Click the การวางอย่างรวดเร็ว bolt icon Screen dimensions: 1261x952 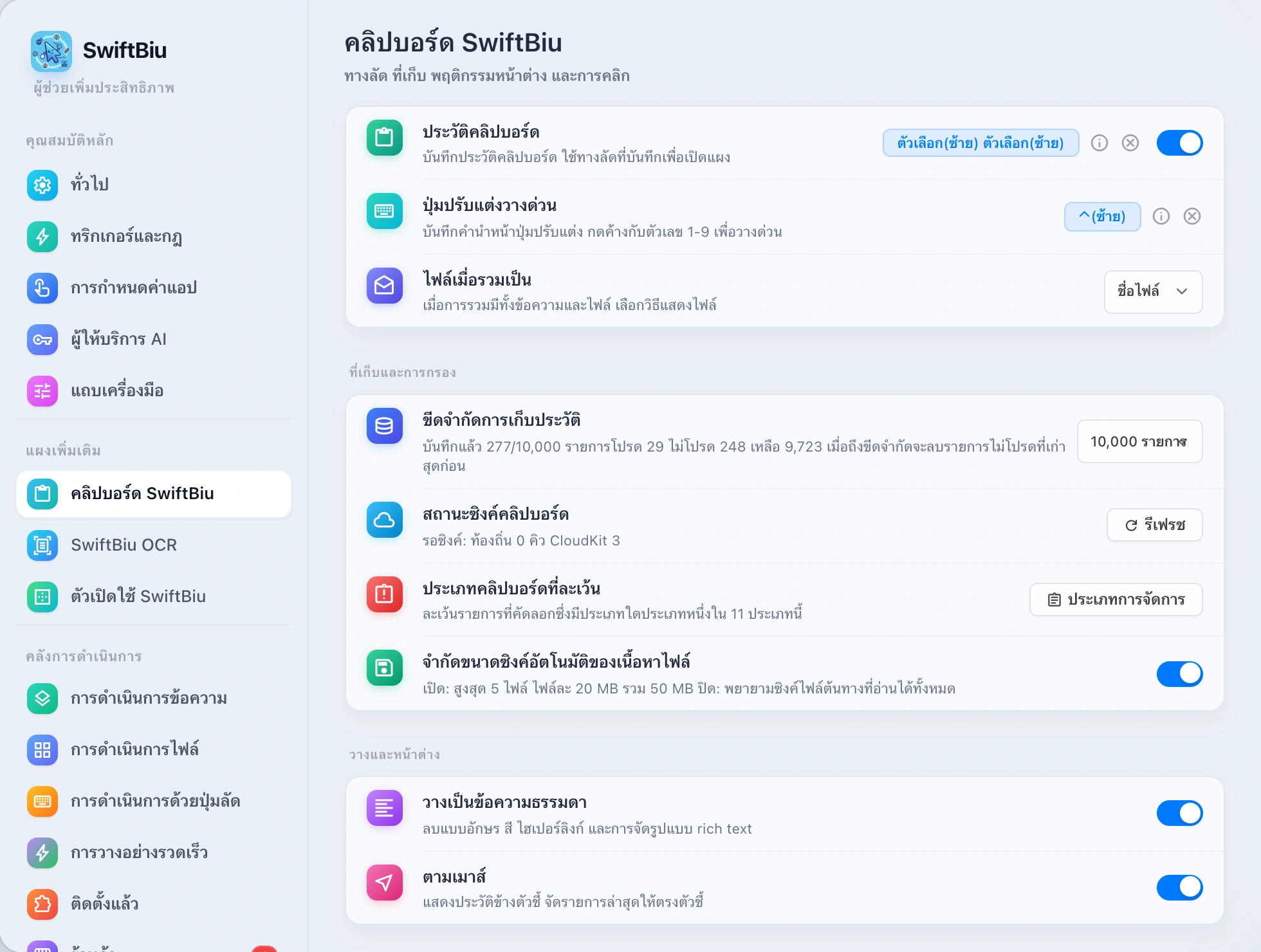42,853
